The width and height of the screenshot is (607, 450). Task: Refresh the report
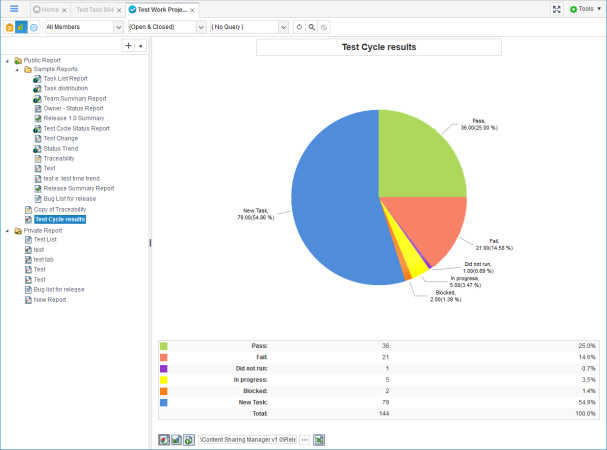(299, 27)
